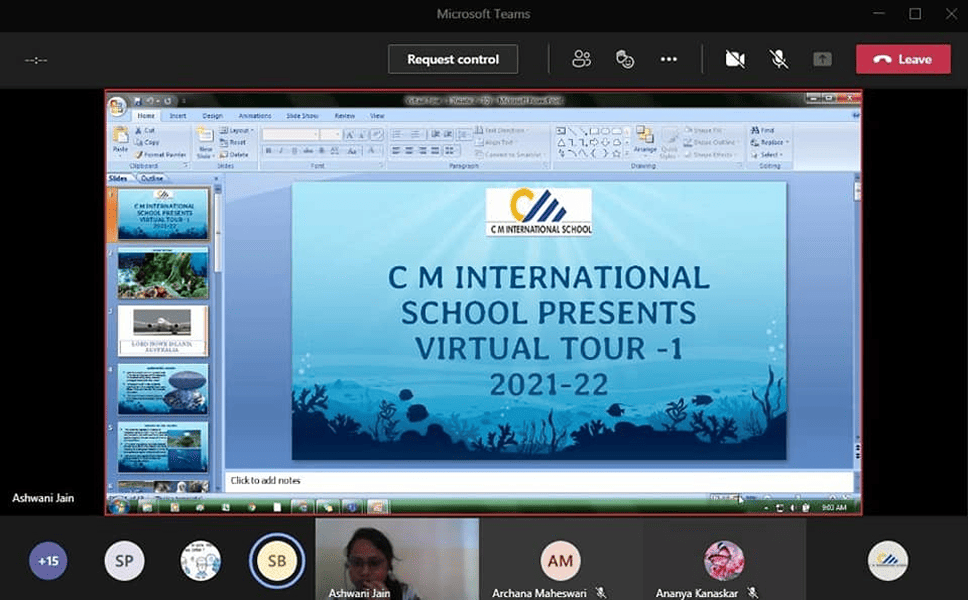The width and height of the screenshot is (968, 600).
Task: Open the Windows Start orb
Action: pyautogui.click(x=118, y=507)
